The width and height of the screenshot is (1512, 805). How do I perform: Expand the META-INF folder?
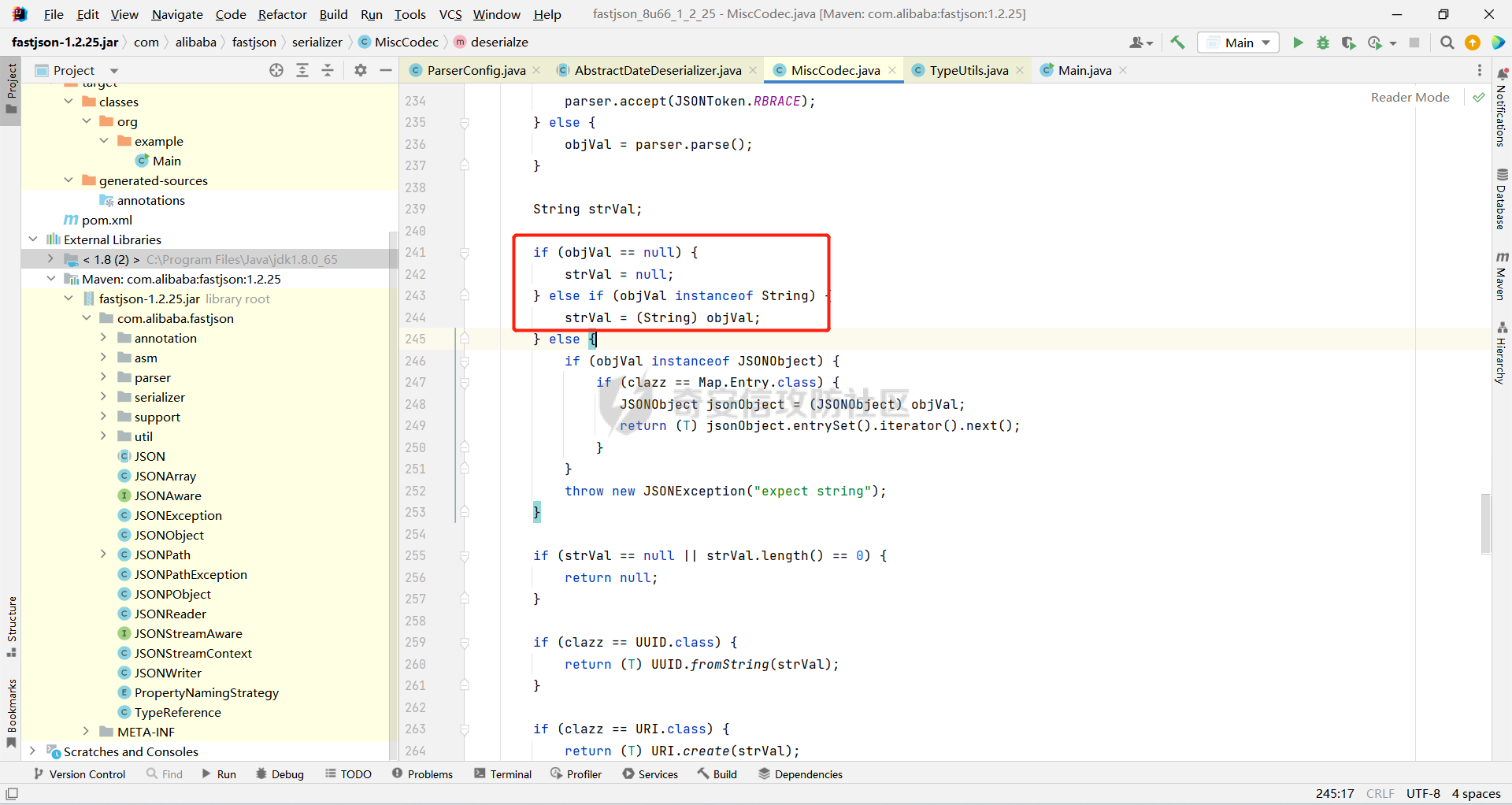pyautogui.click(x=87, y=732)
